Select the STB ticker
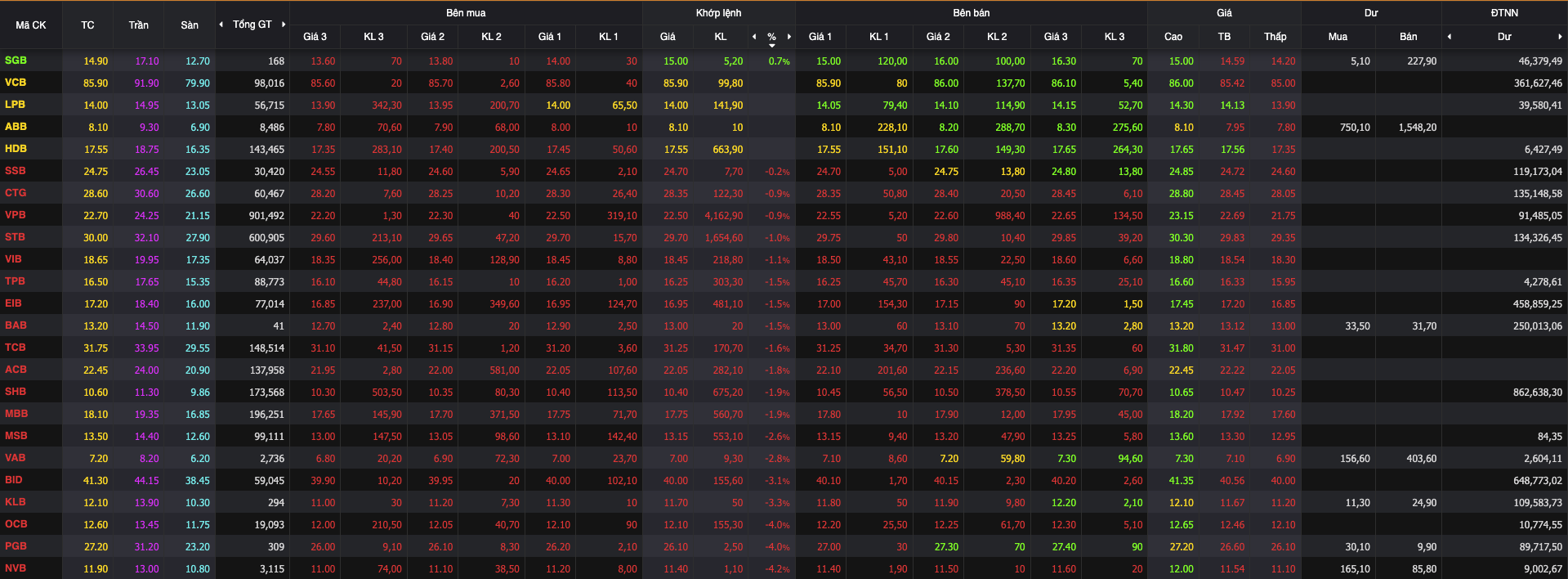 (x=15, y=237)
